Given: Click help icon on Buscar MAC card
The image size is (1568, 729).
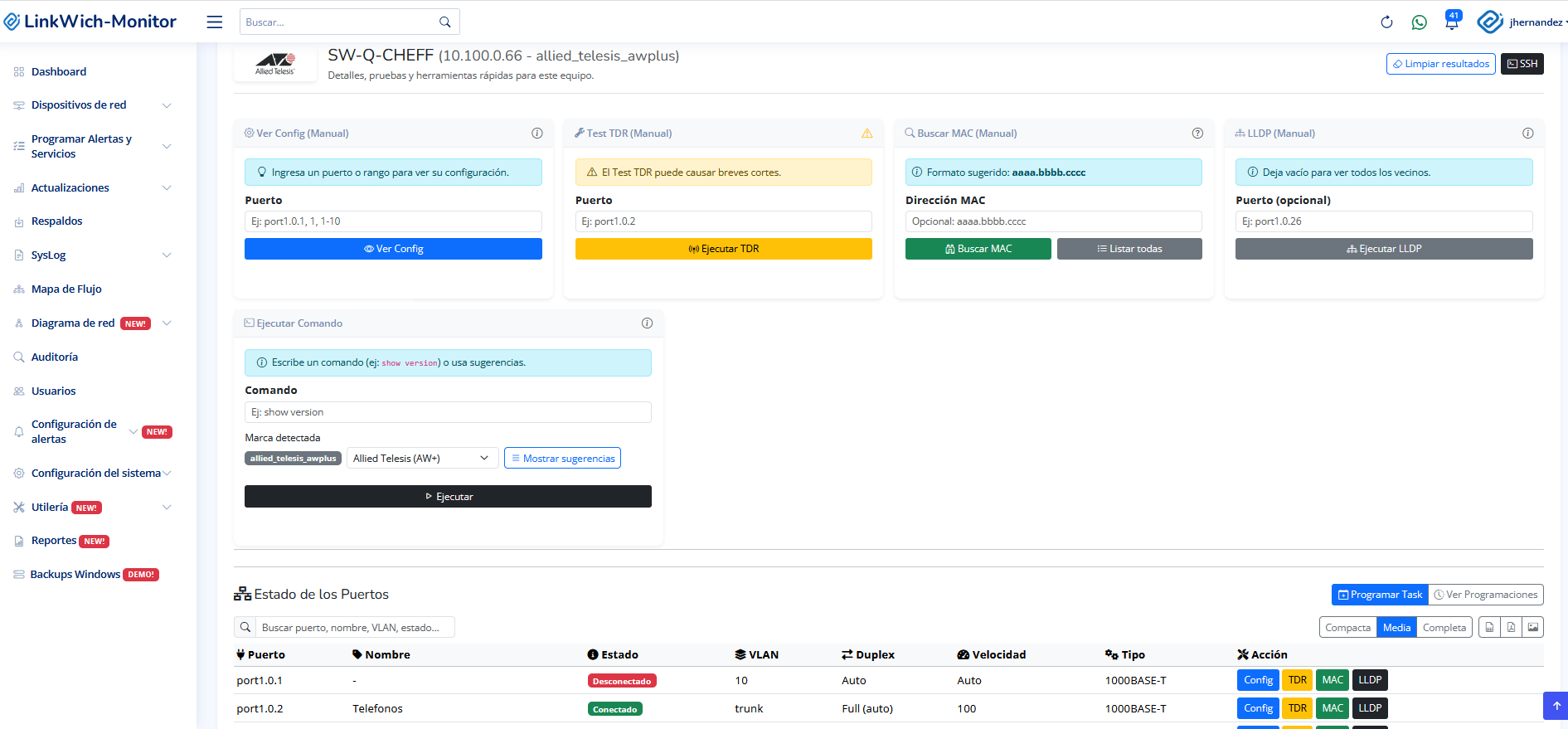Looking at the screenshot, I should (1197, 134).
